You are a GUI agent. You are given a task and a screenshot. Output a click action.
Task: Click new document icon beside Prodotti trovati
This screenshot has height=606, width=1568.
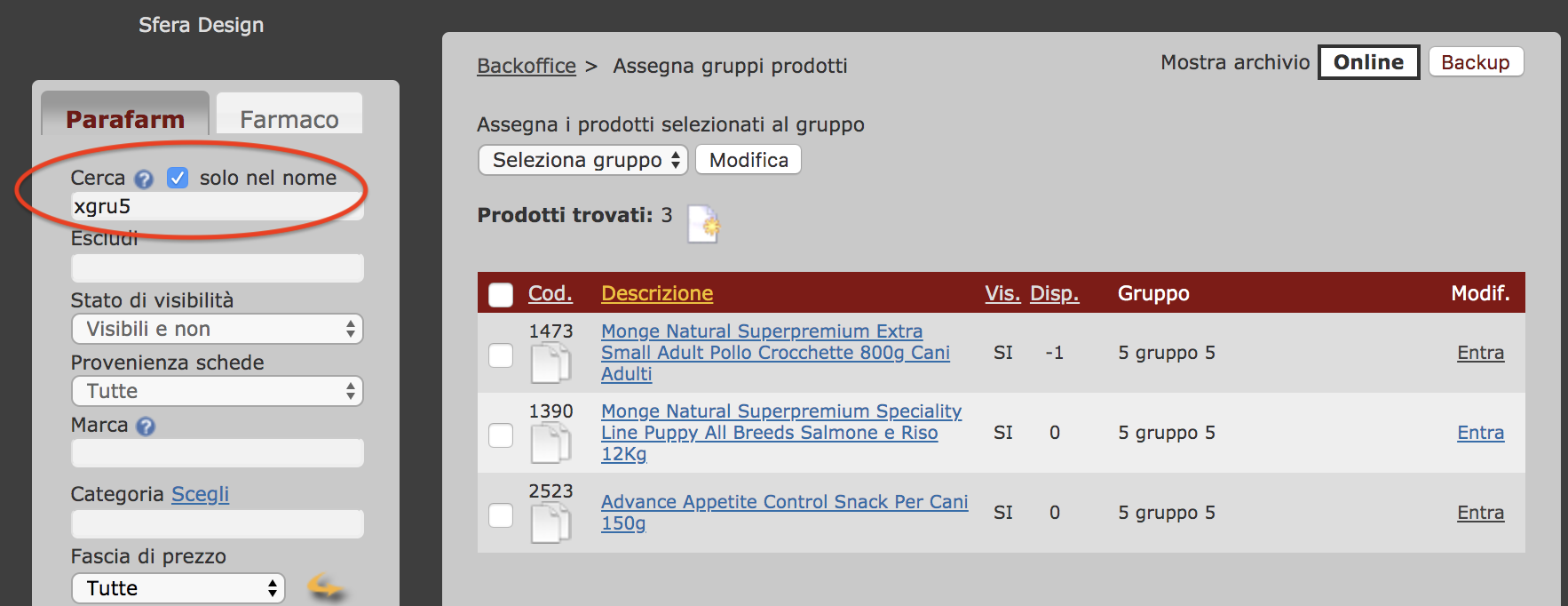tap(703, 224)
